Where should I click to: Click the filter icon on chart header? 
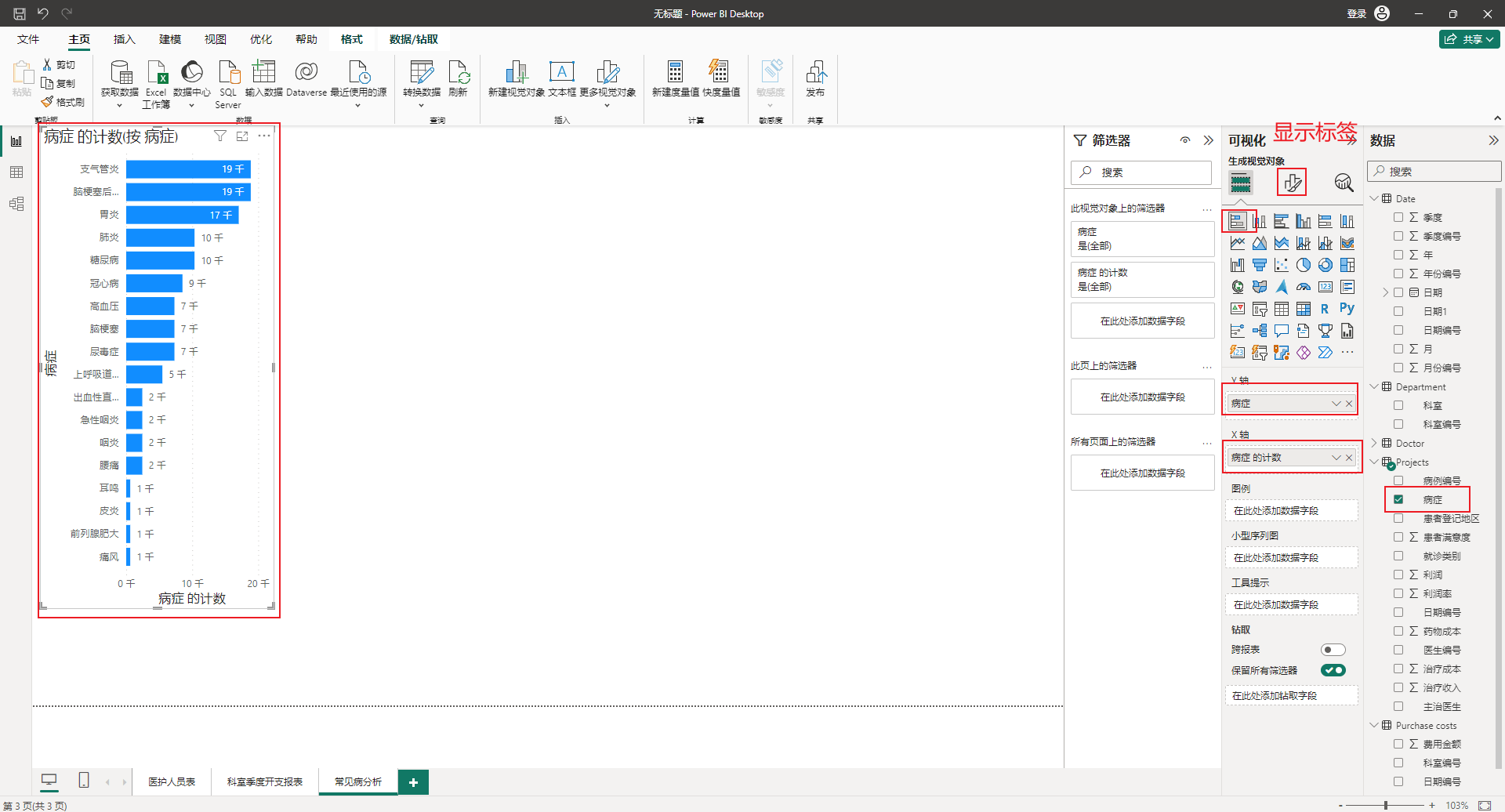pyautogui.click(x=220, y=136)
